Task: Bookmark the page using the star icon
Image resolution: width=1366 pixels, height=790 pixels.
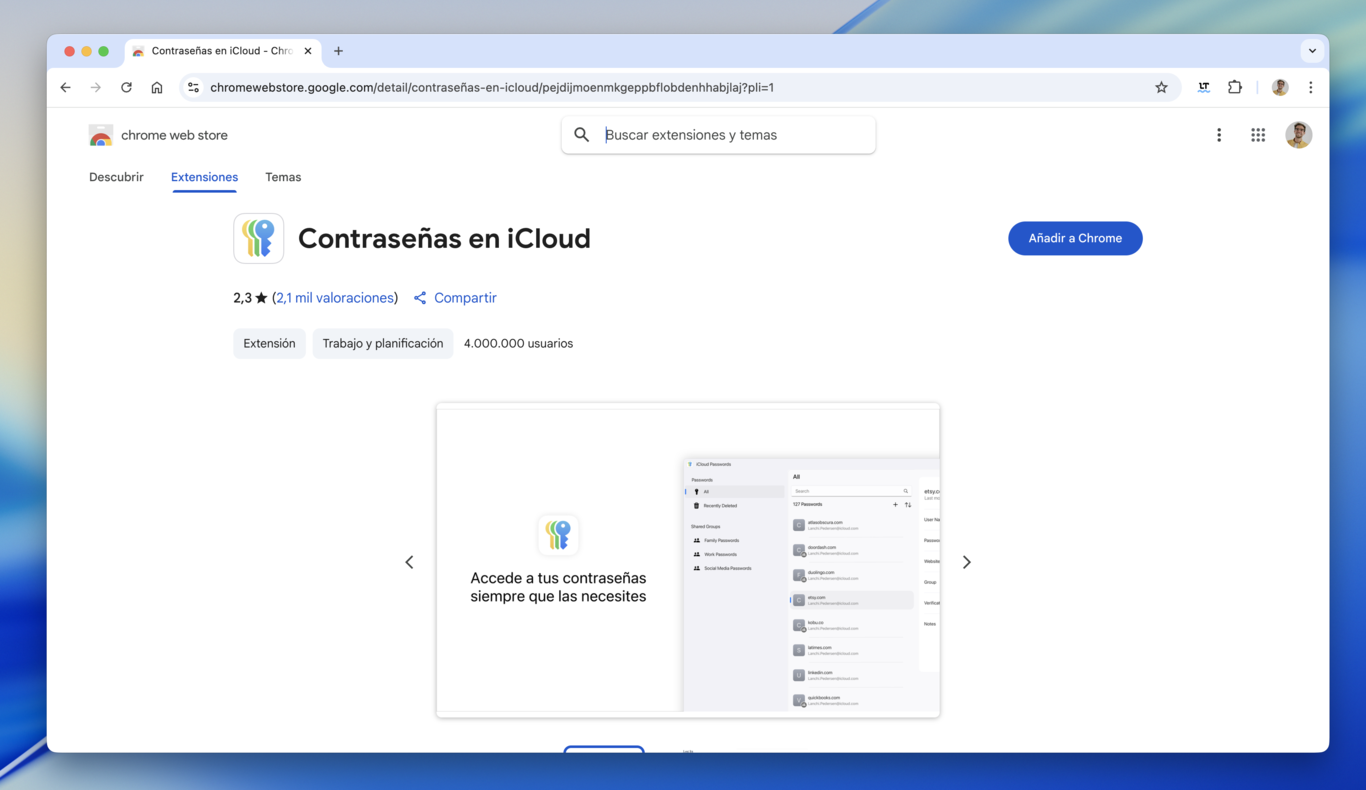Action: tap(1161, 87)
